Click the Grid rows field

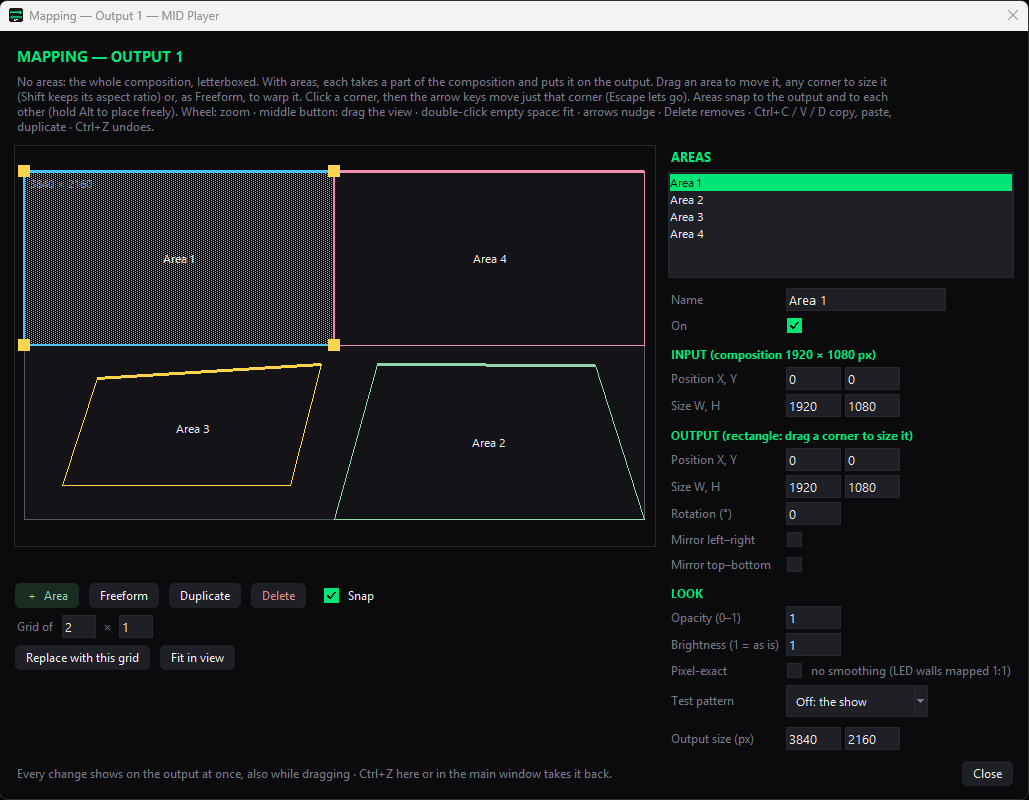click(136, 627)
